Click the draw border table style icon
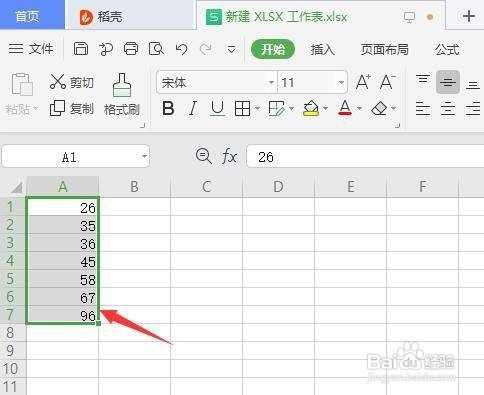Image resolution: width=484 pixels, height=395 pixels. [277, 109]
